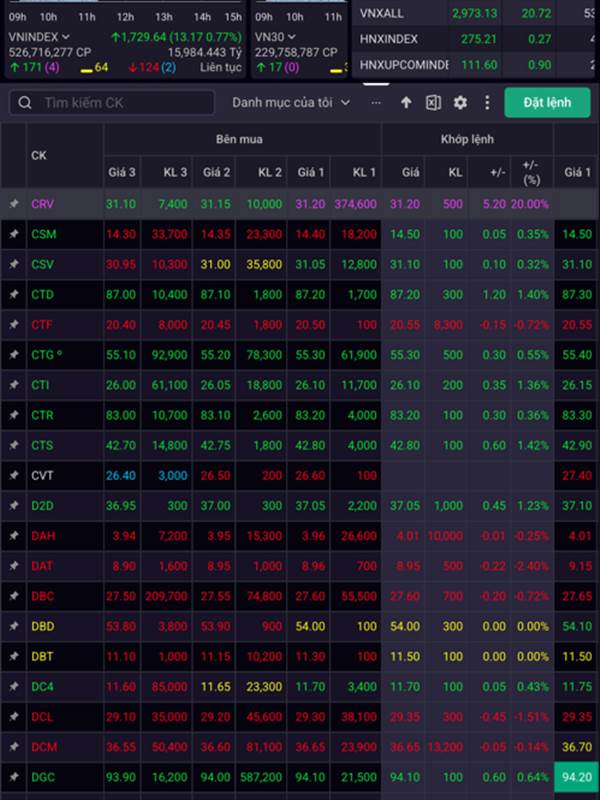Click the 587,200 KL 2 volume for DGC

[x=261, y=777]
